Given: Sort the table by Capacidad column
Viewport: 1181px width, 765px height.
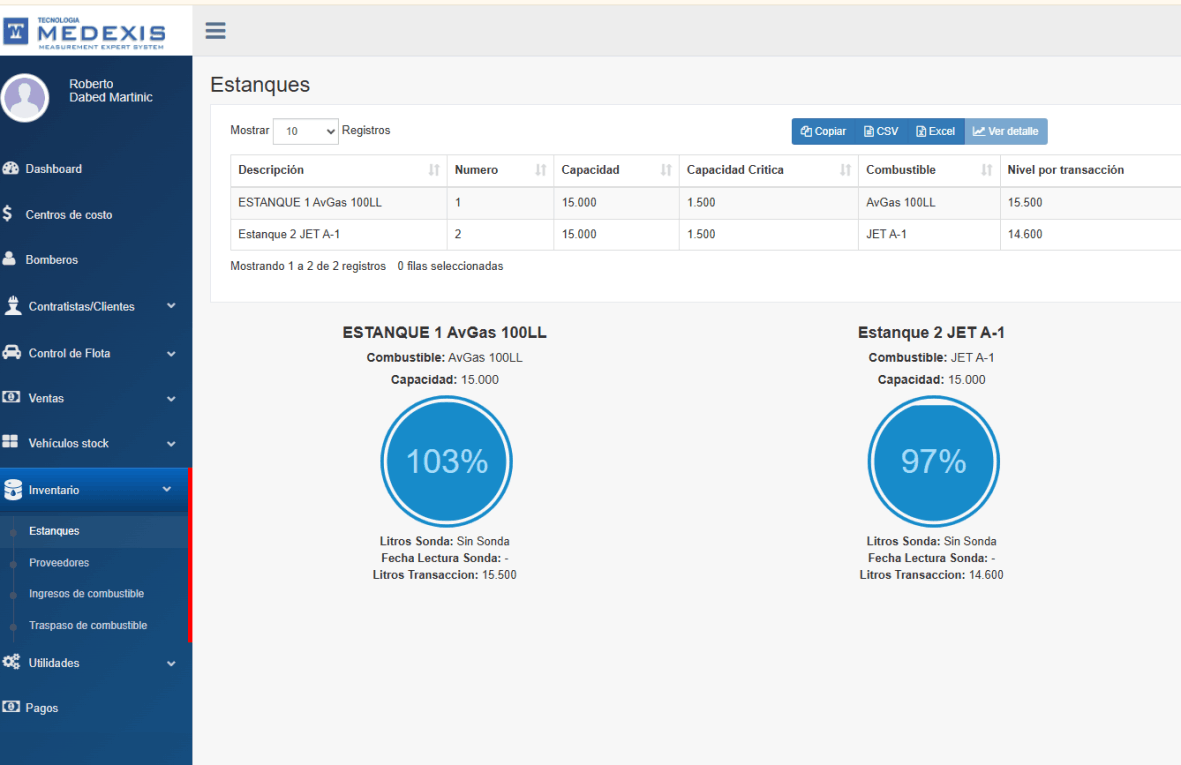Looking at the screenshot, I should tap(602, 170).
